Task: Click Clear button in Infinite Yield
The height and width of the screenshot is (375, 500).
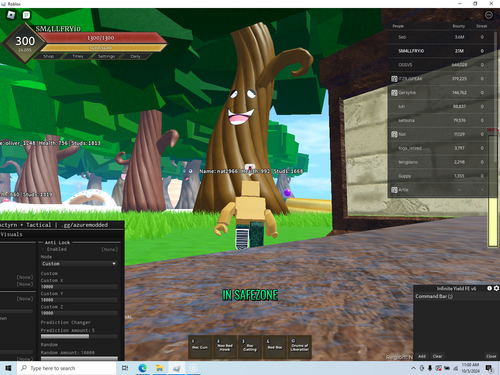Action: point(437,356)
